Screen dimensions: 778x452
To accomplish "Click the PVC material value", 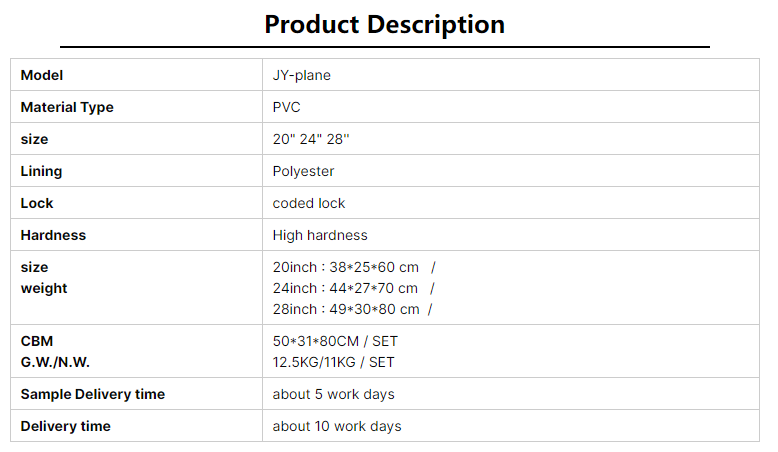I will [286, 107].
